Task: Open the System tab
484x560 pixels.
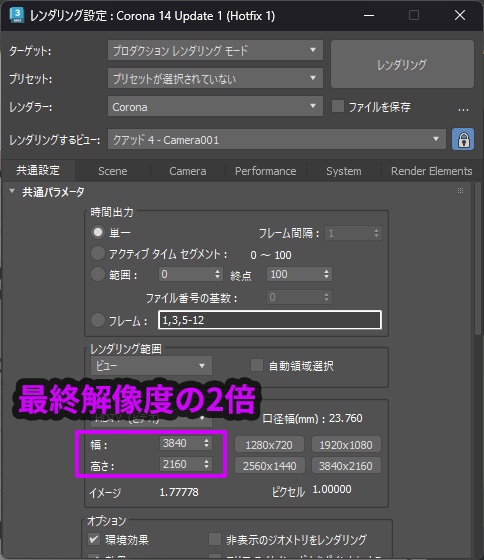Action: [344, 171]
